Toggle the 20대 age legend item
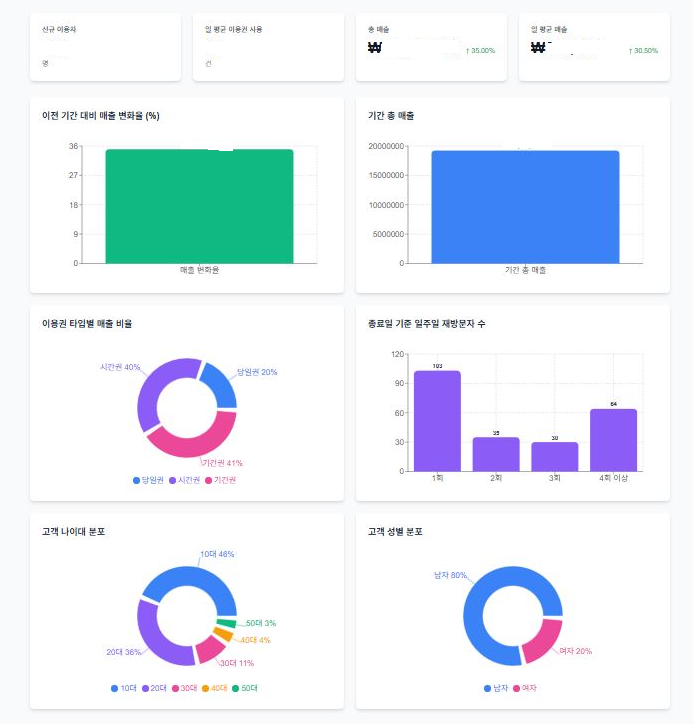Image resolution: width=693 pixels, height=724 pixels. coord(154,688)
